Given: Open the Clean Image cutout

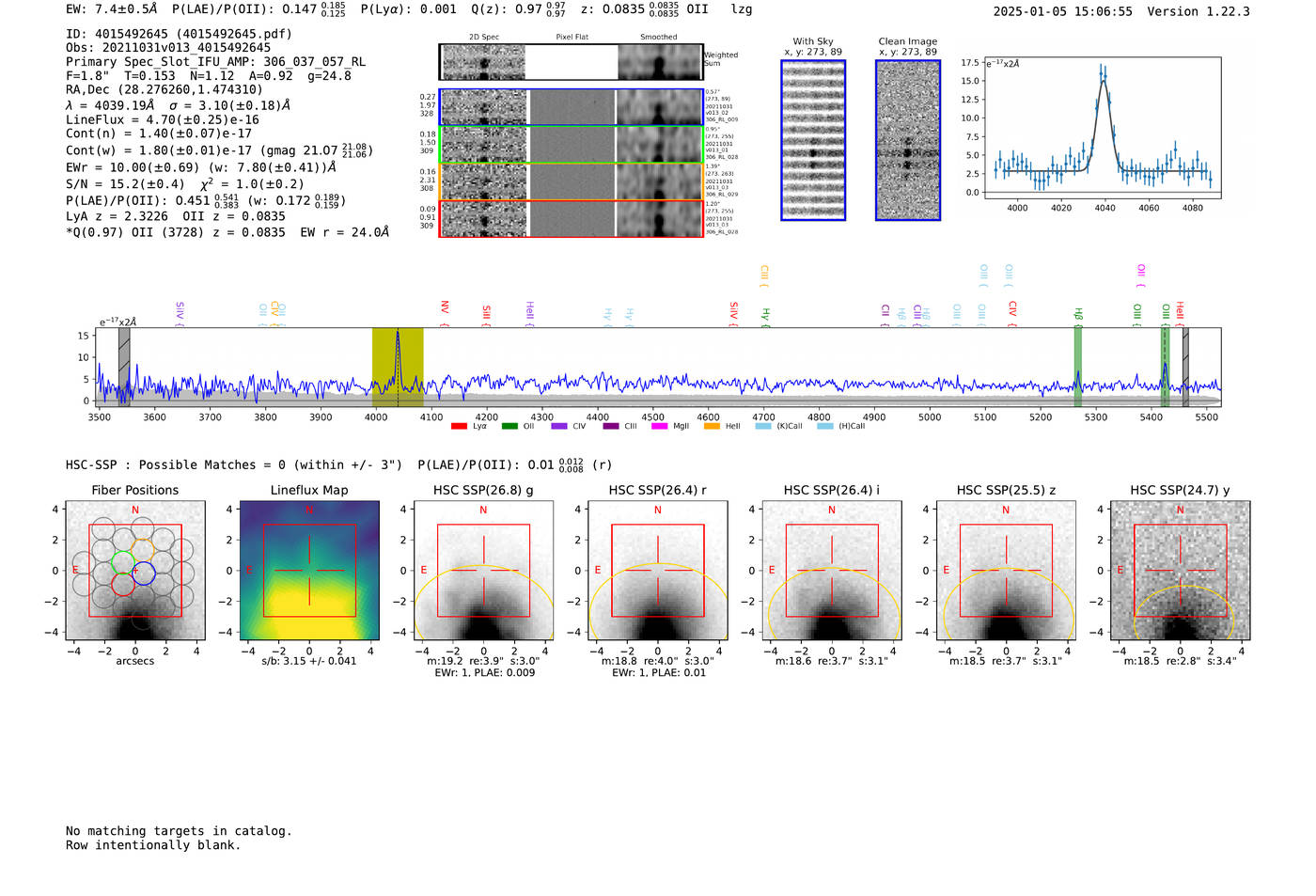Looking at the screenshot, I should coord(908,140).
